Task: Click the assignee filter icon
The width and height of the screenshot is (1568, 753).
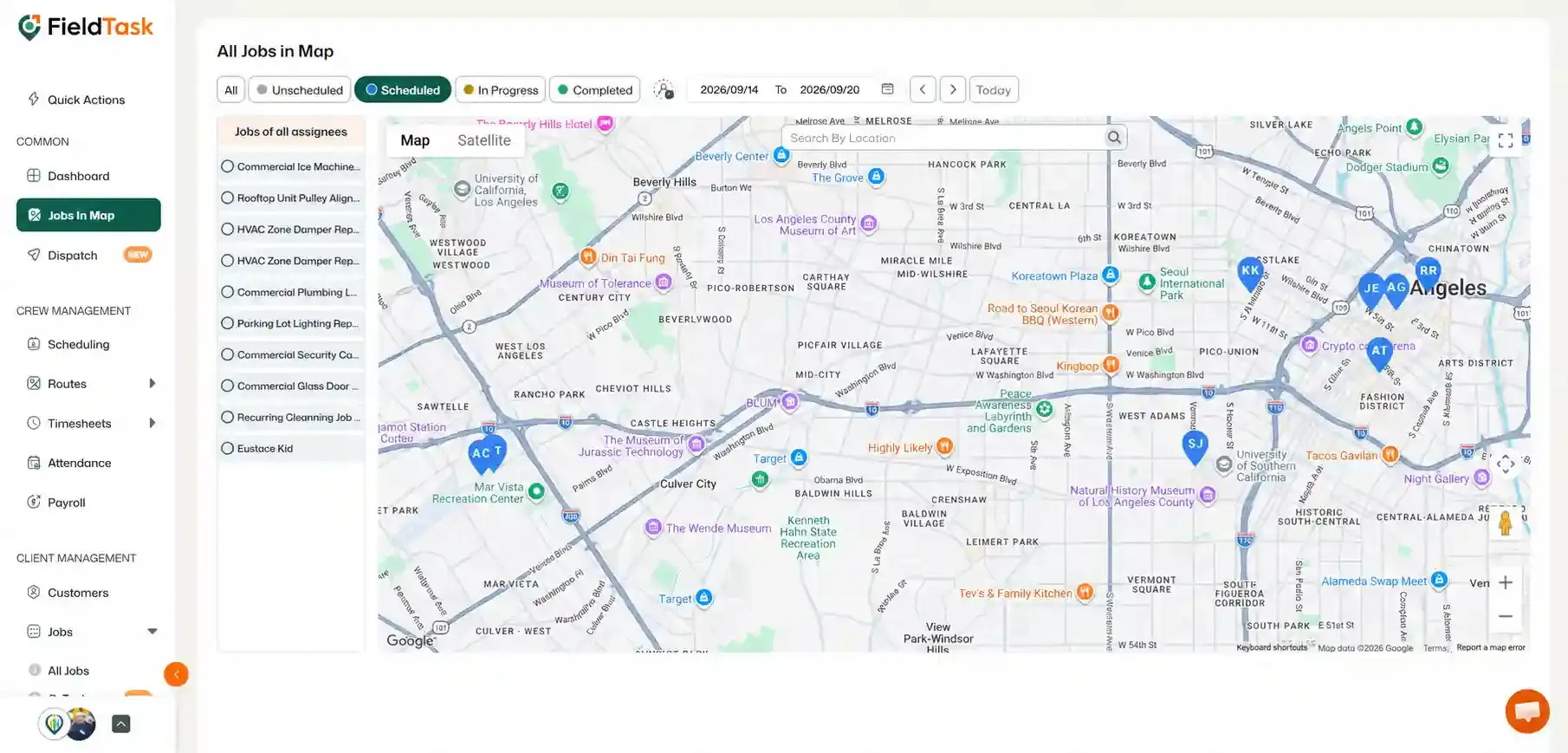Action: [664, 90]
